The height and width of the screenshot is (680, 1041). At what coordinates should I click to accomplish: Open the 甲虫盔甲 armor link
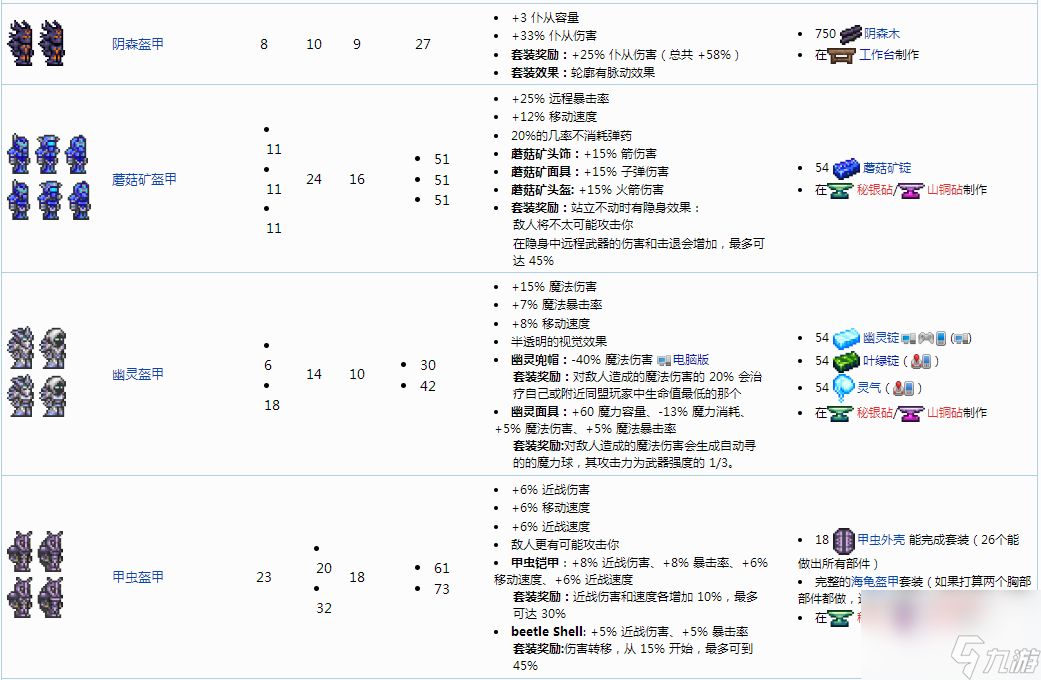pyautogui.click(x=137, y=577)
